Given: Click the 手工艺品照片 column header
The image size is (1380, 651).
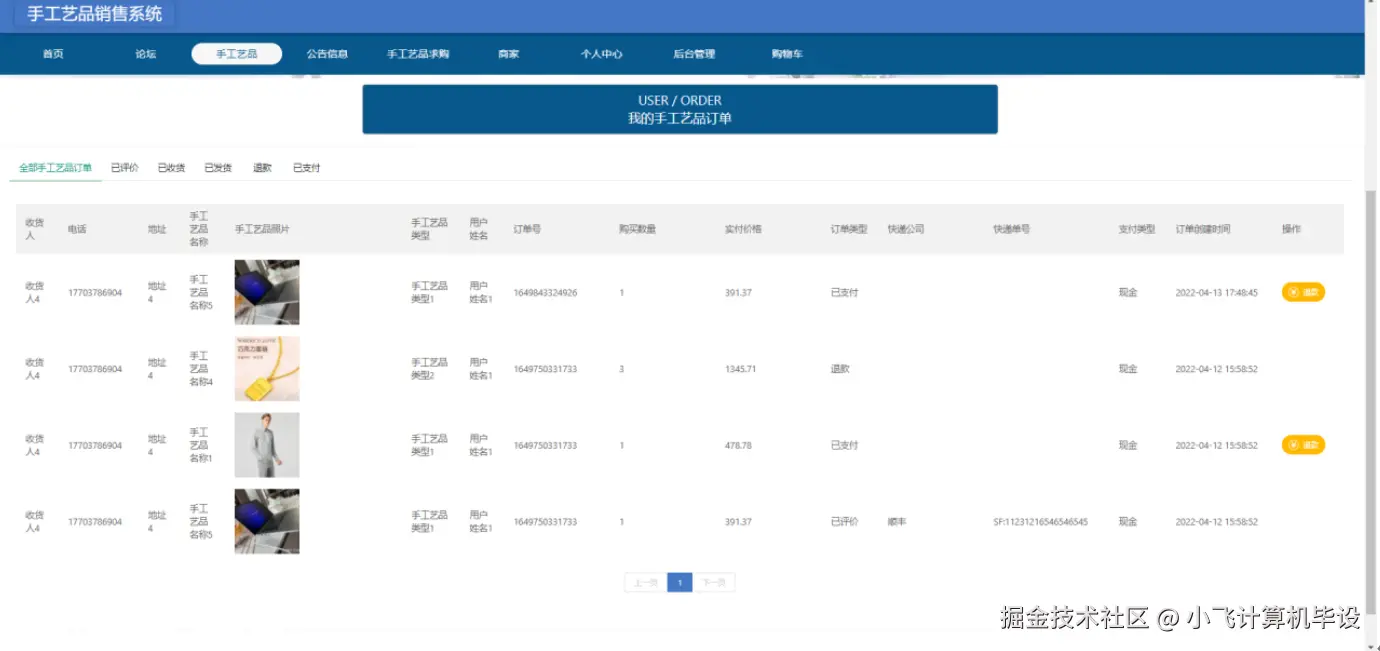Looking at the screenshot, I should [x=262, y=229].
